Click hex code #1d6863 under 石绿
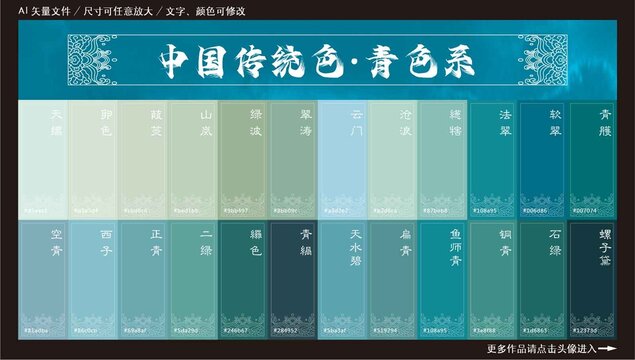The image size is (635, 360). tap(535, 330)
